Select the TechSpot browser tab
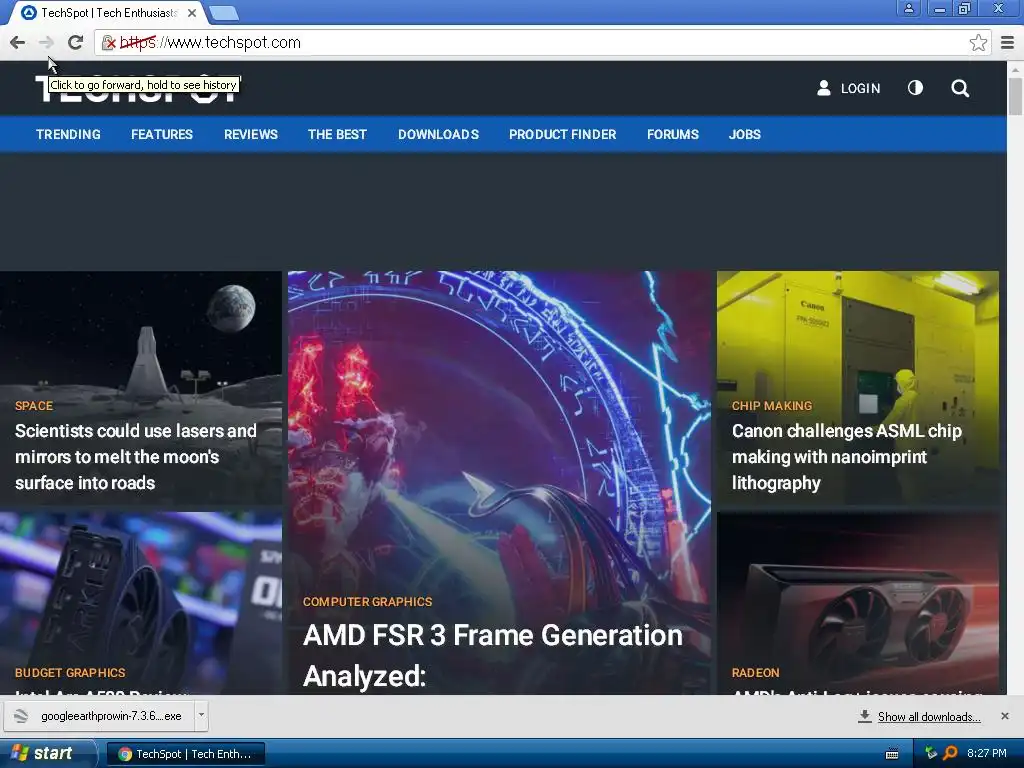Image resolution: width=1024 pixels, height=768 pixels. click(x=108, y=12)
